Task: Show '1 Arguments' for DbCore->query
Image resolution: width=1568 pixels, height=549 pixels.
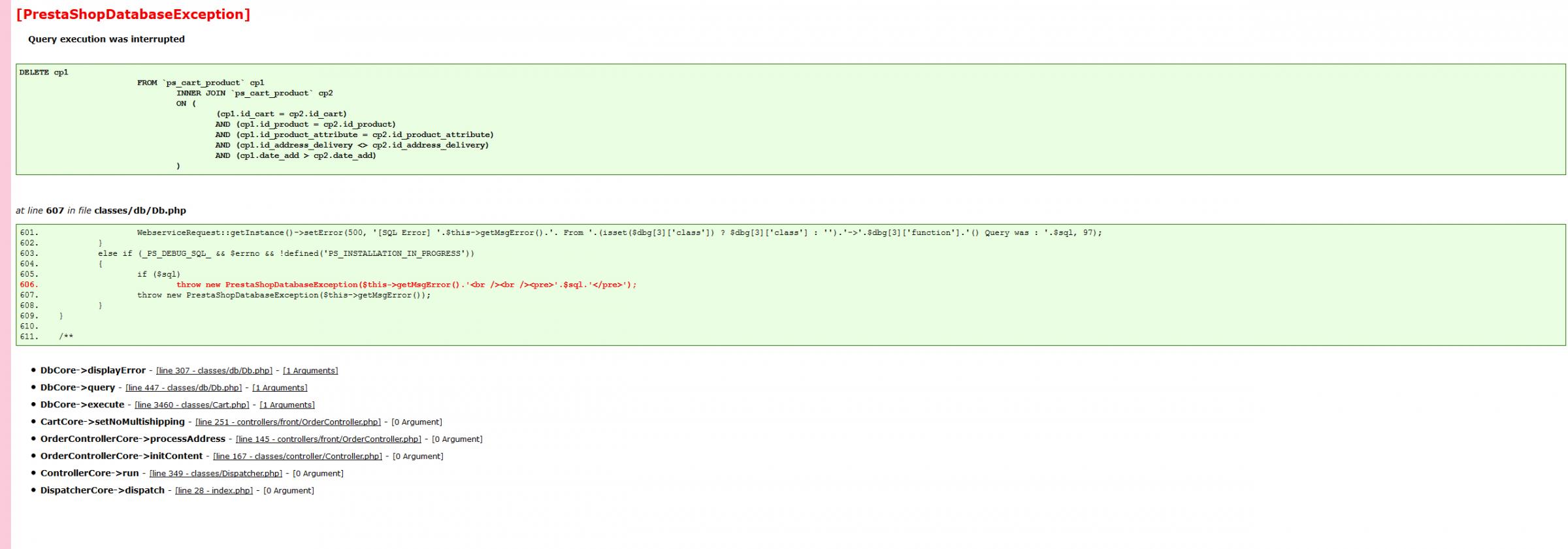Action: pyautogui.click(x=280, y=388)
